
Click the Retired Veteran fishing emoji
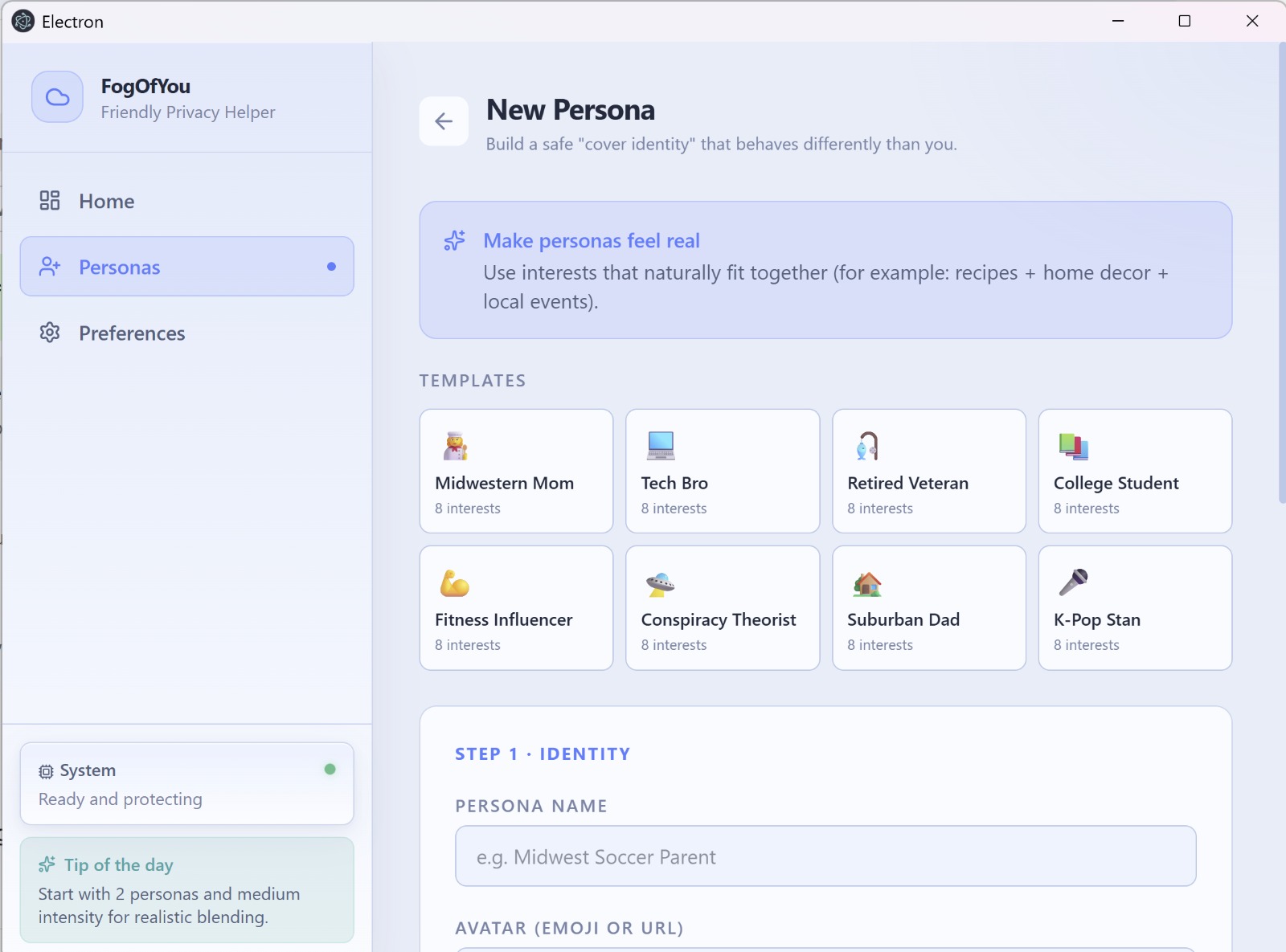(x=867, y=446)
